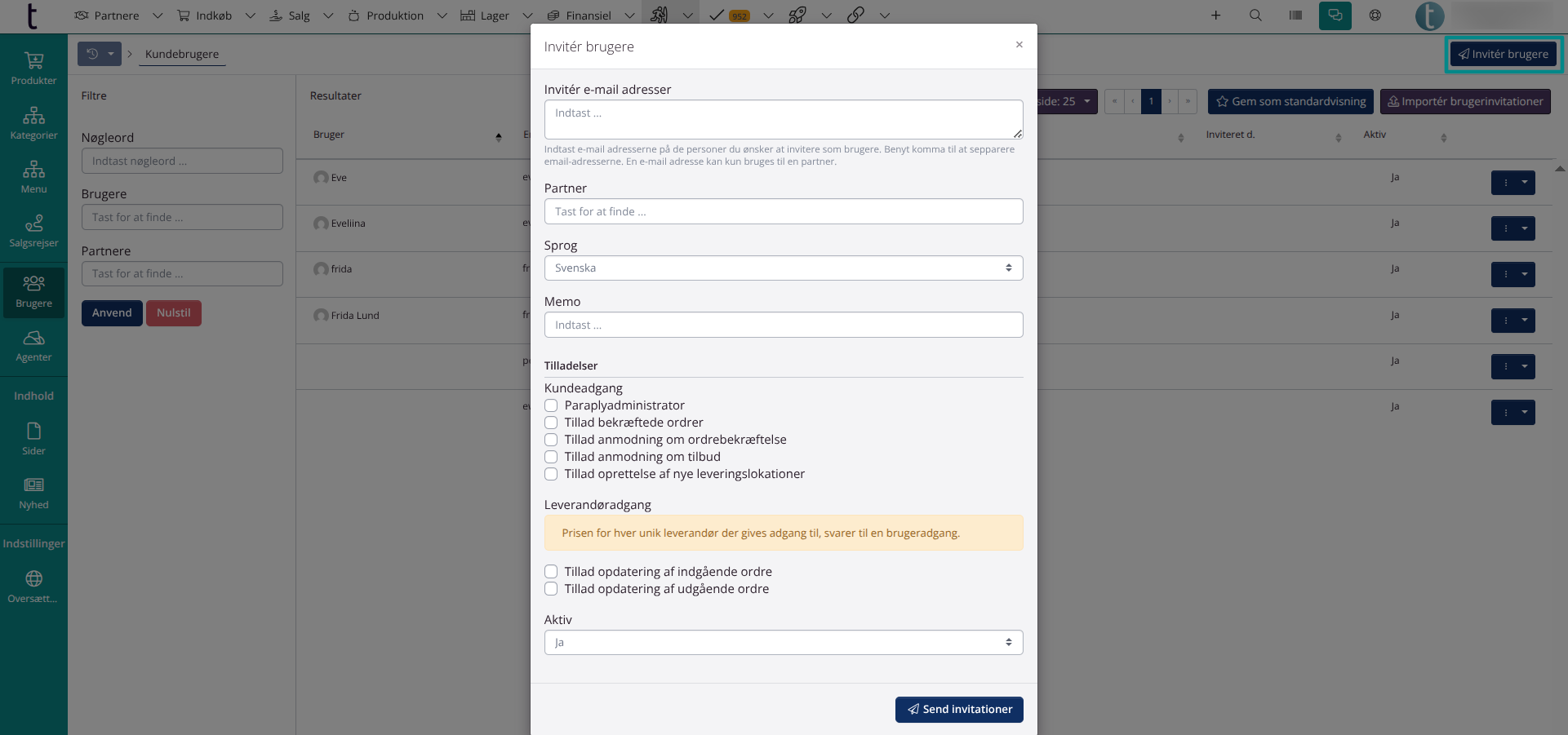Open the Partner search combo box
This screenshot has height=735, width=1568.
[783, 211]
